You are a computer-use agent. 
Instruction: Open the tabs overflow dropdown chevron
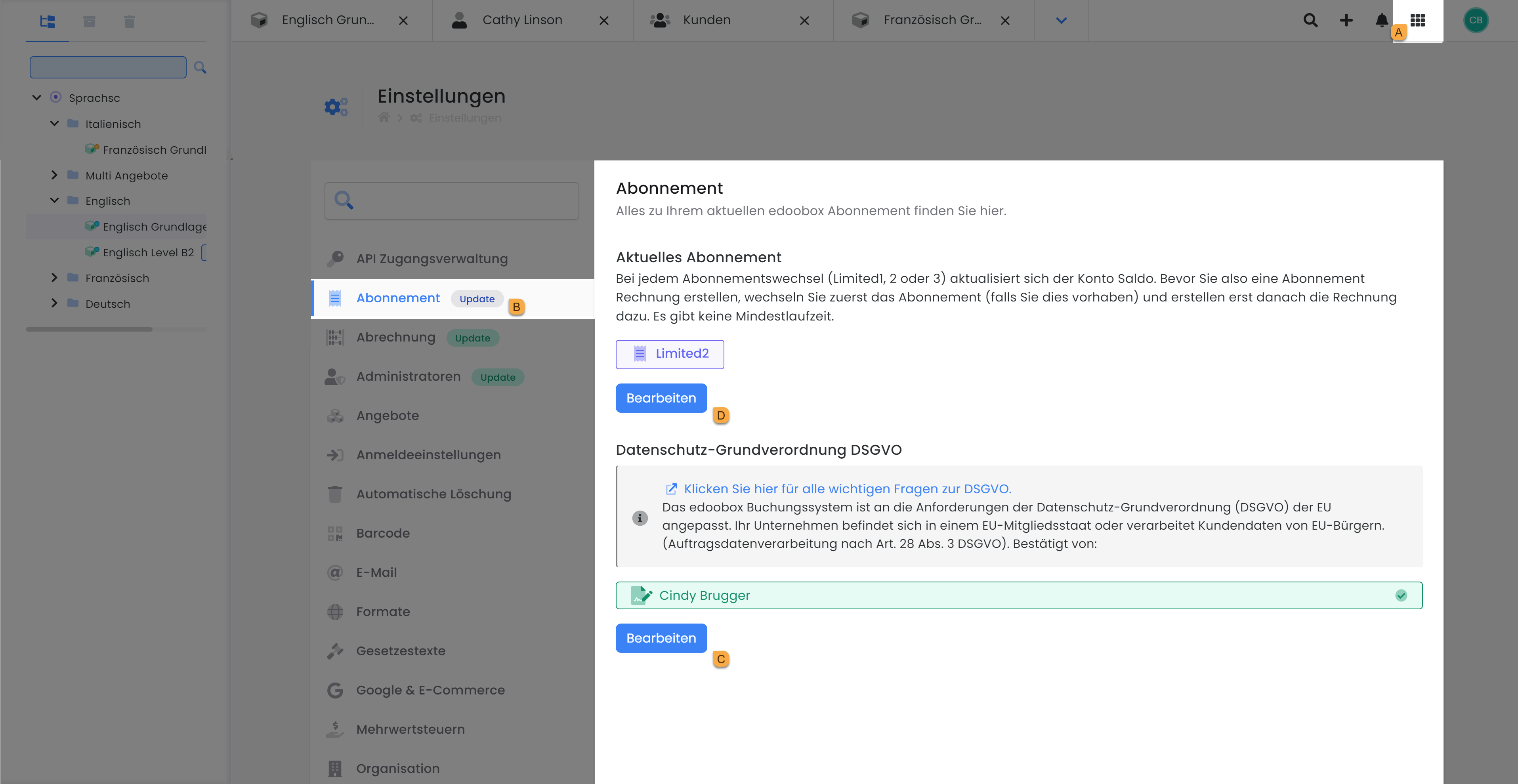pyautogui.click(x=1061, y=21)
